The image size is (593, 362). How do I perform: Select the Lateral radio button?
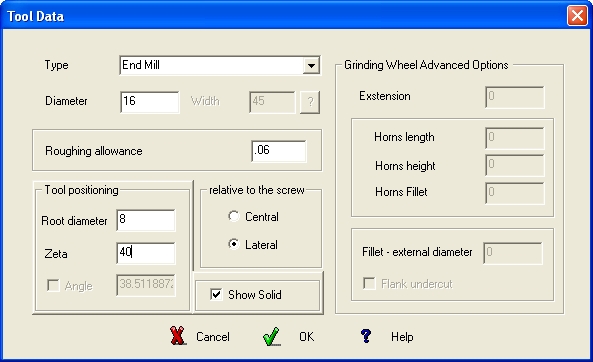tap(234, 244)
